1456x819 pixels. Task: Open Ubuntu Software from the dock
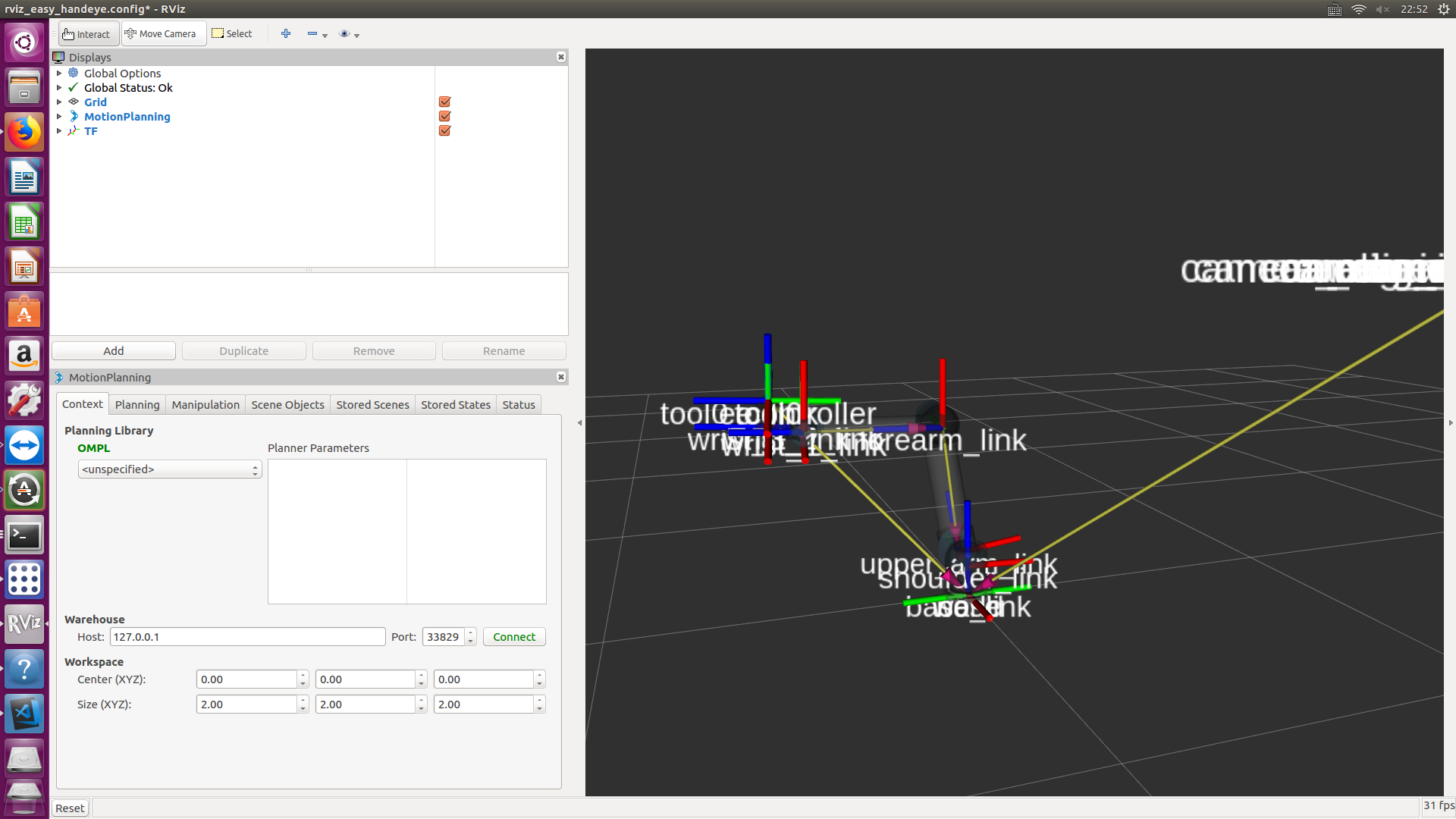click(24, 312)
